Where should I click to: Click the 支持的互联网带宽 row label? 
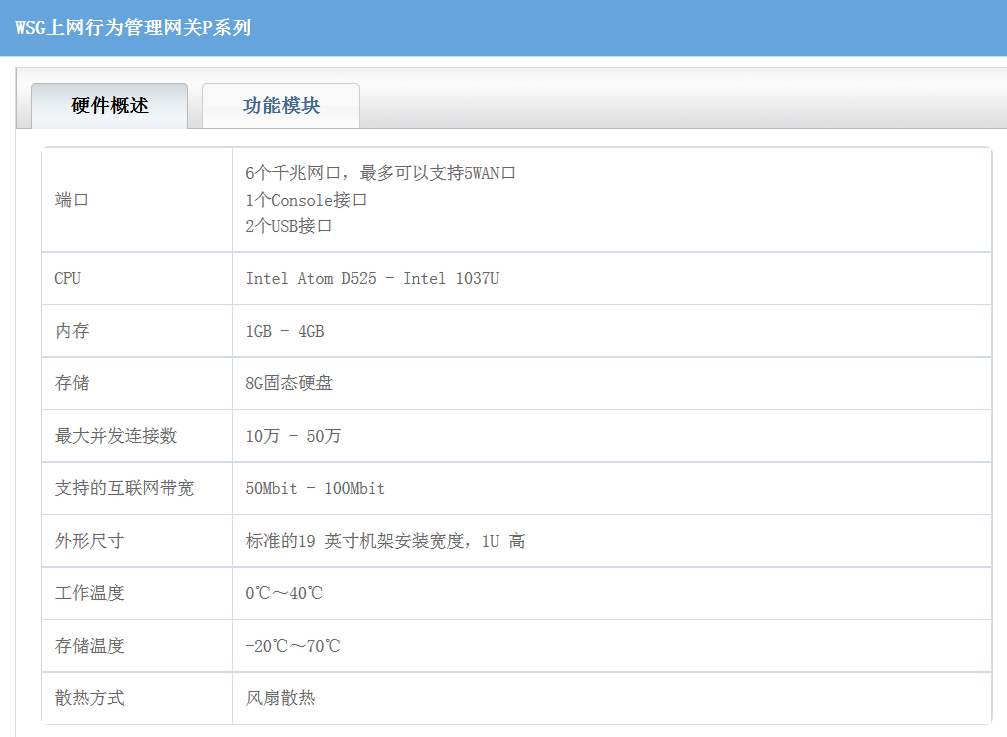[x=124, y=488]
